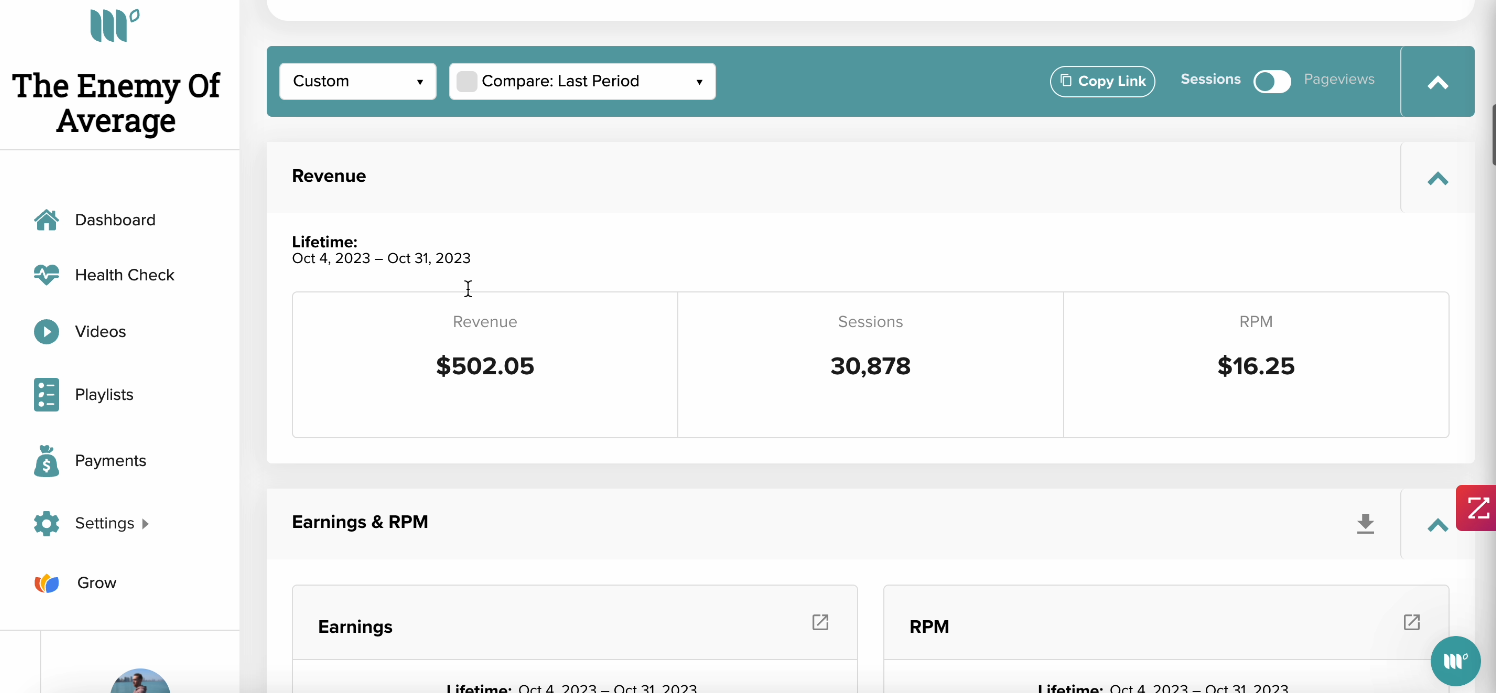
Task: Download the Earnings & RPM data
Action: point(1365,524)
